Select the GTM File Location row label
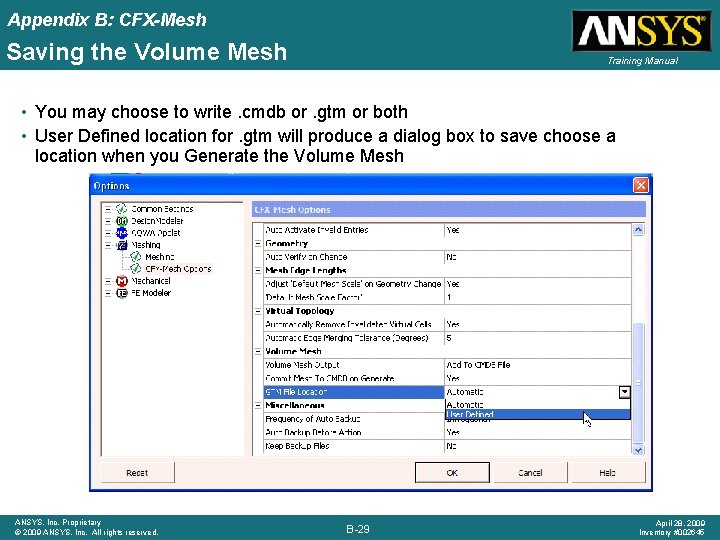 (x=354, y=392)
